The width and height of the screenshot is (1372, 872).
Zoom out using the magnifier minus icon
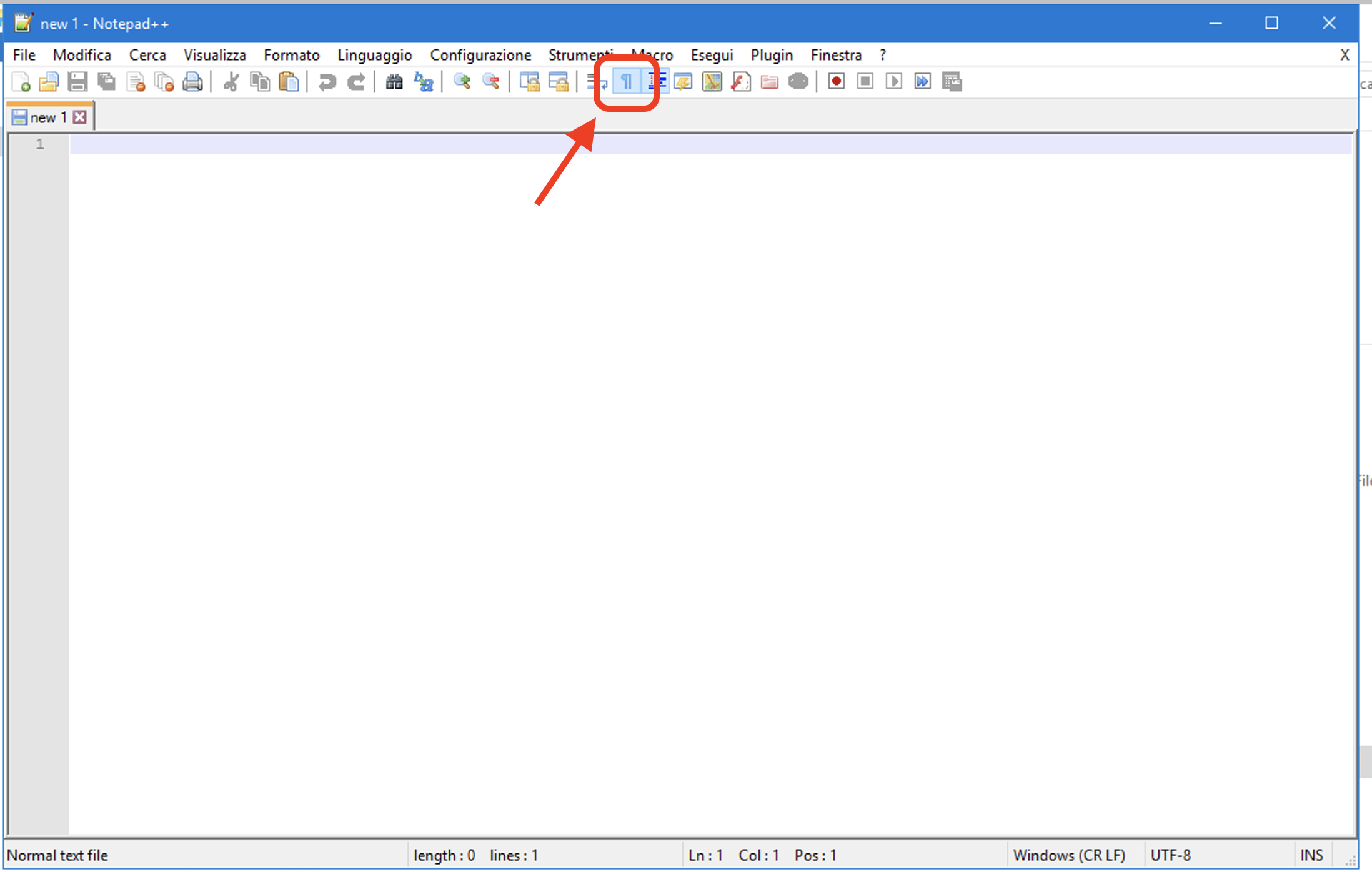click(x=491, y=82)
